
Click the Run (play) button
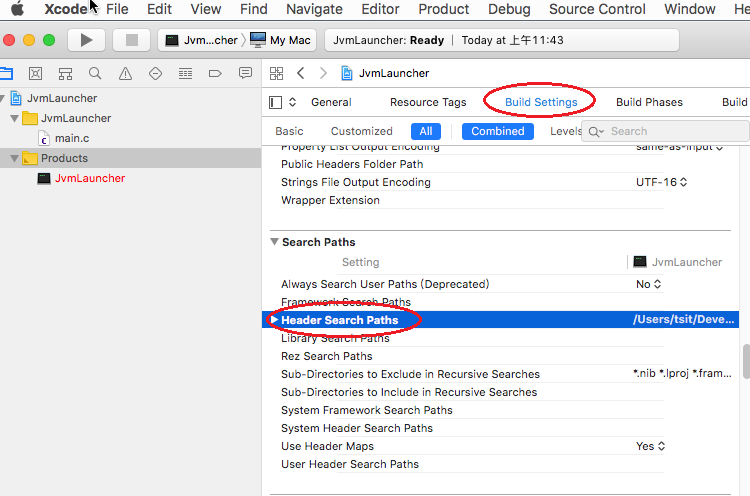pos(87,40)
